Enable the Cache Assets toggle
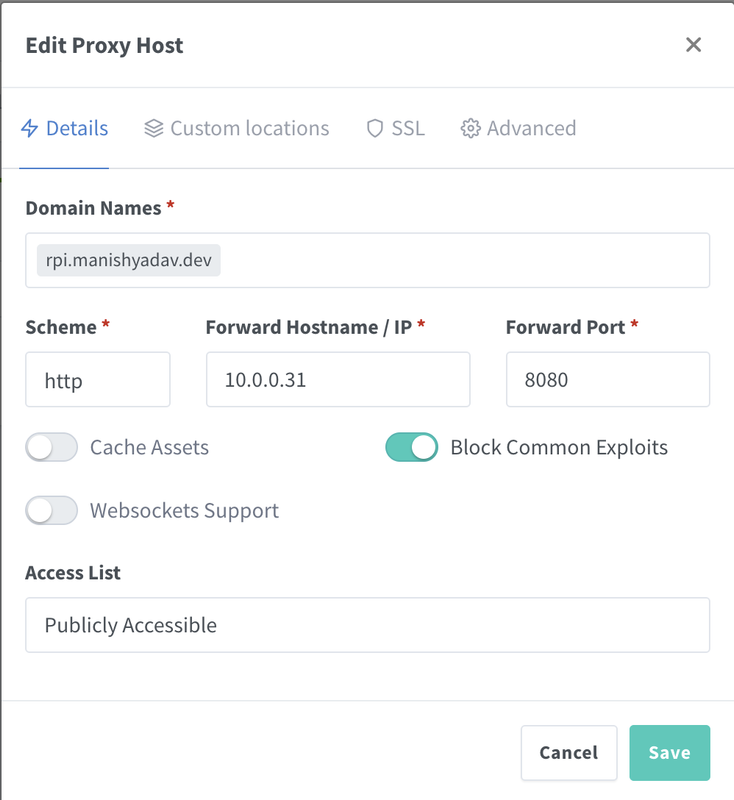 pos(52,447)
